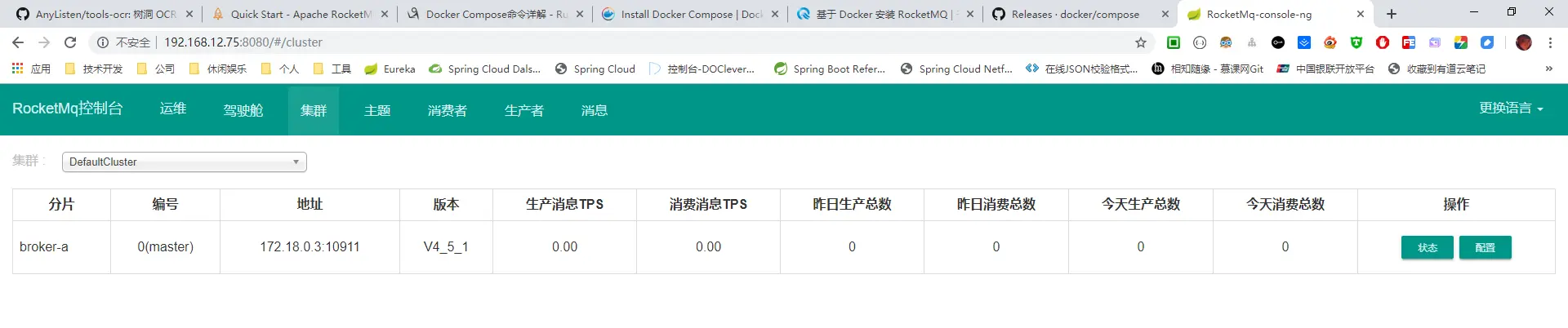Screen dimensions: 1568x328
Task: Click the V4_5_1 version cell
Action: click(x=446, y=246)
